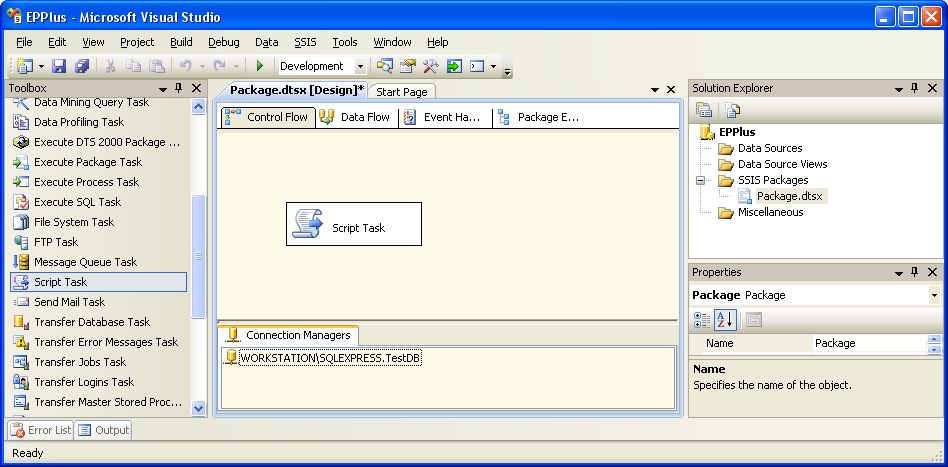
Task: Switch to the Start Page tab
Action: 401,92
